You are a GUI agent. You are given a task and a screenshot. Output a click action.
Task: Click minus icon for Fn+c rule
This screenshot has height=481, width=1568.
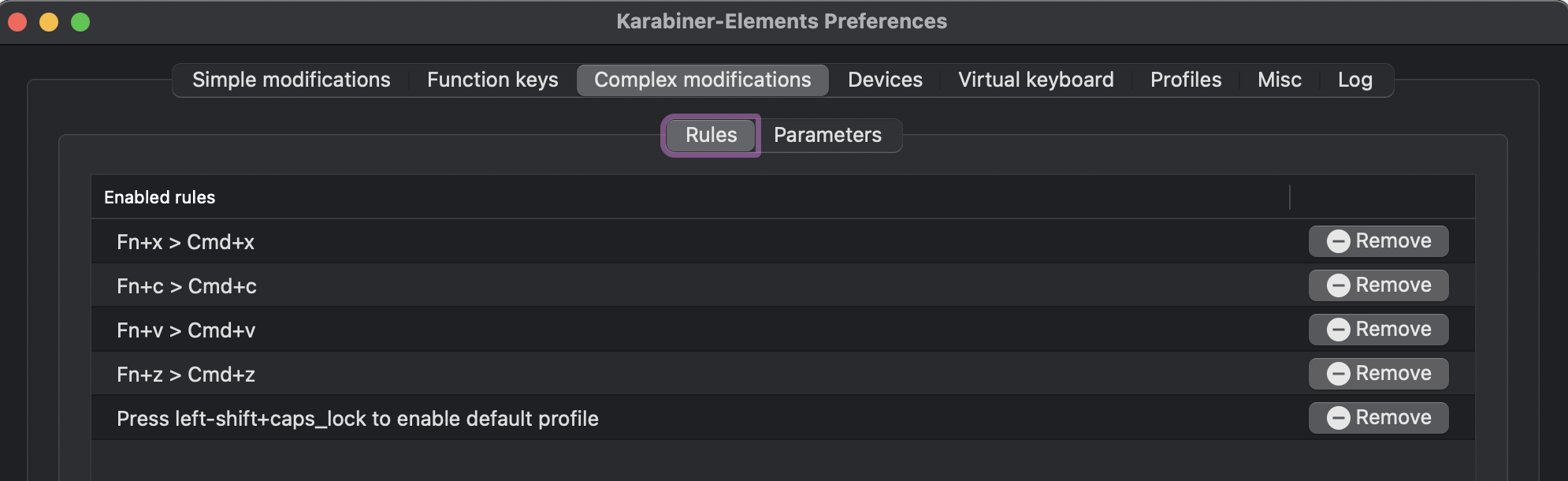coord(1338,285)
